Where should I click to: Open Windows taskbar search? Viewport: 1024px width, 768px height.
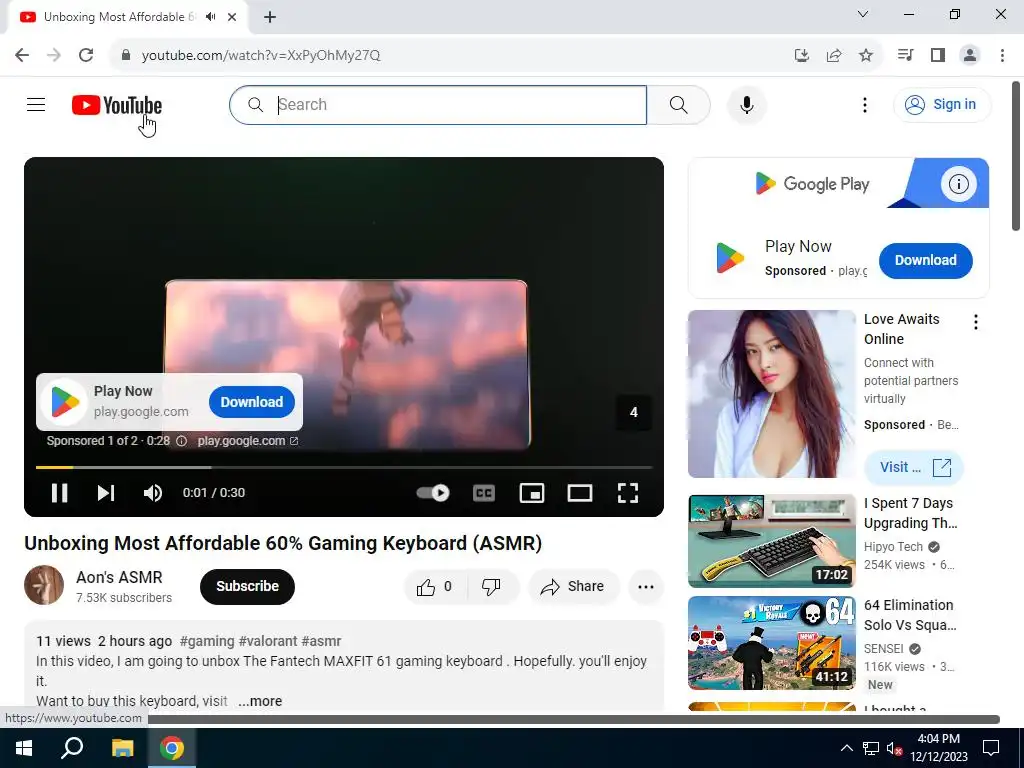72,748
